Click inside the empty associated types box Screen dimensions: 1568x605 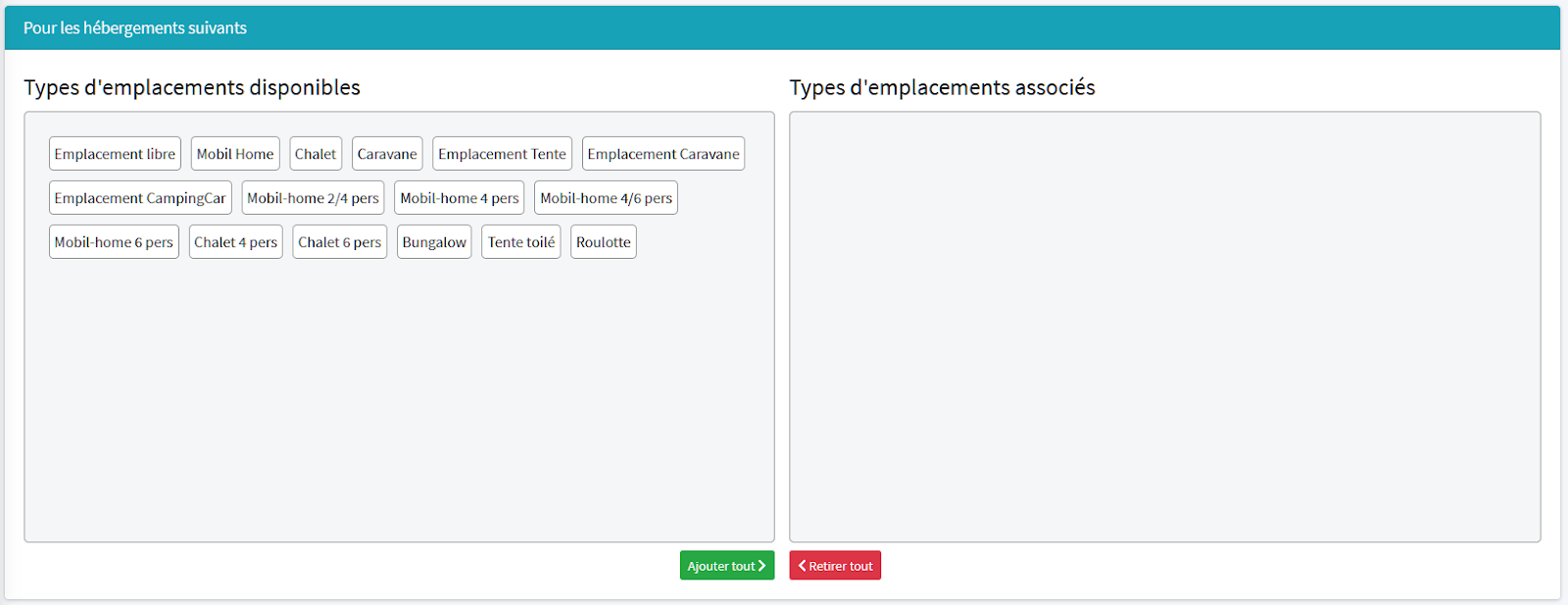pos(1164,327)
